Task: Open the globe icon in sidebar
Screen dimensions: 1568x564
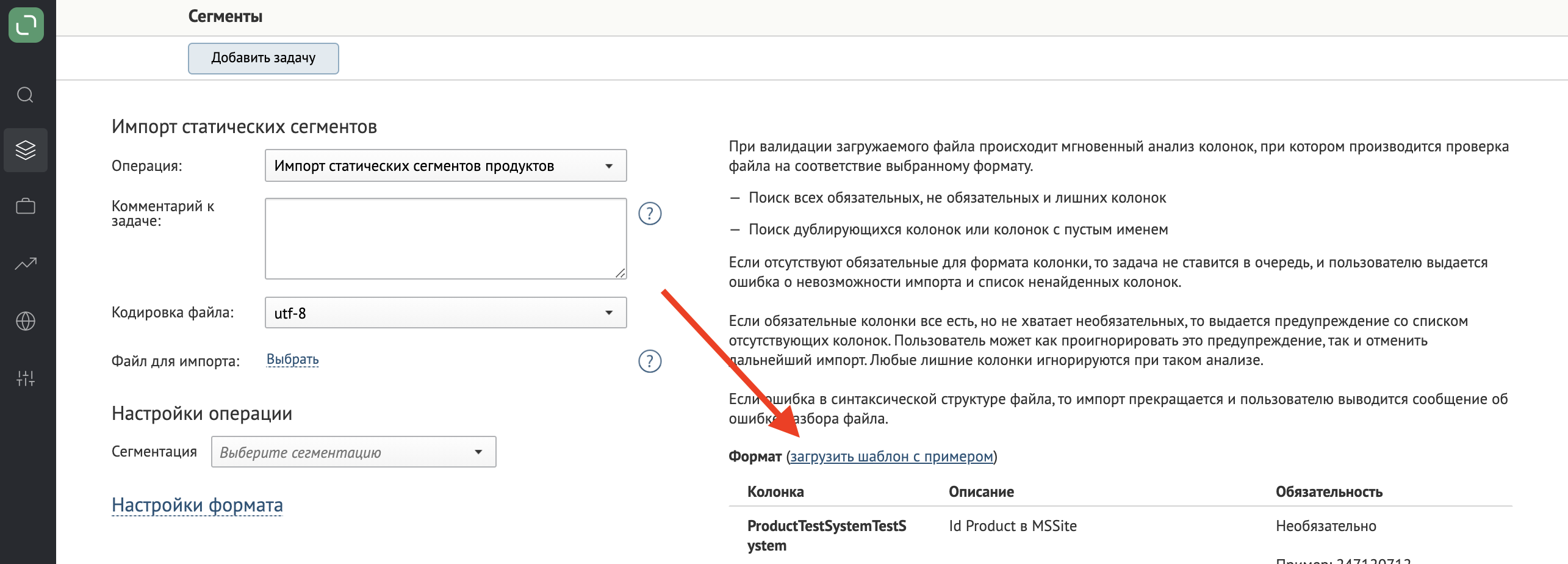Action: pyautogui.click(x=26, y=321)
